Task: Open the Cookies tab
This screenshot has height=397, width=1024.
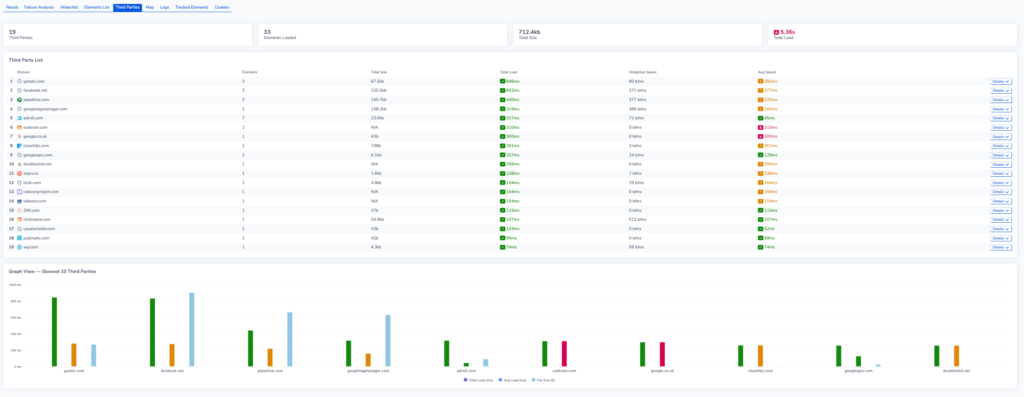Action: (x=222, y=7)
